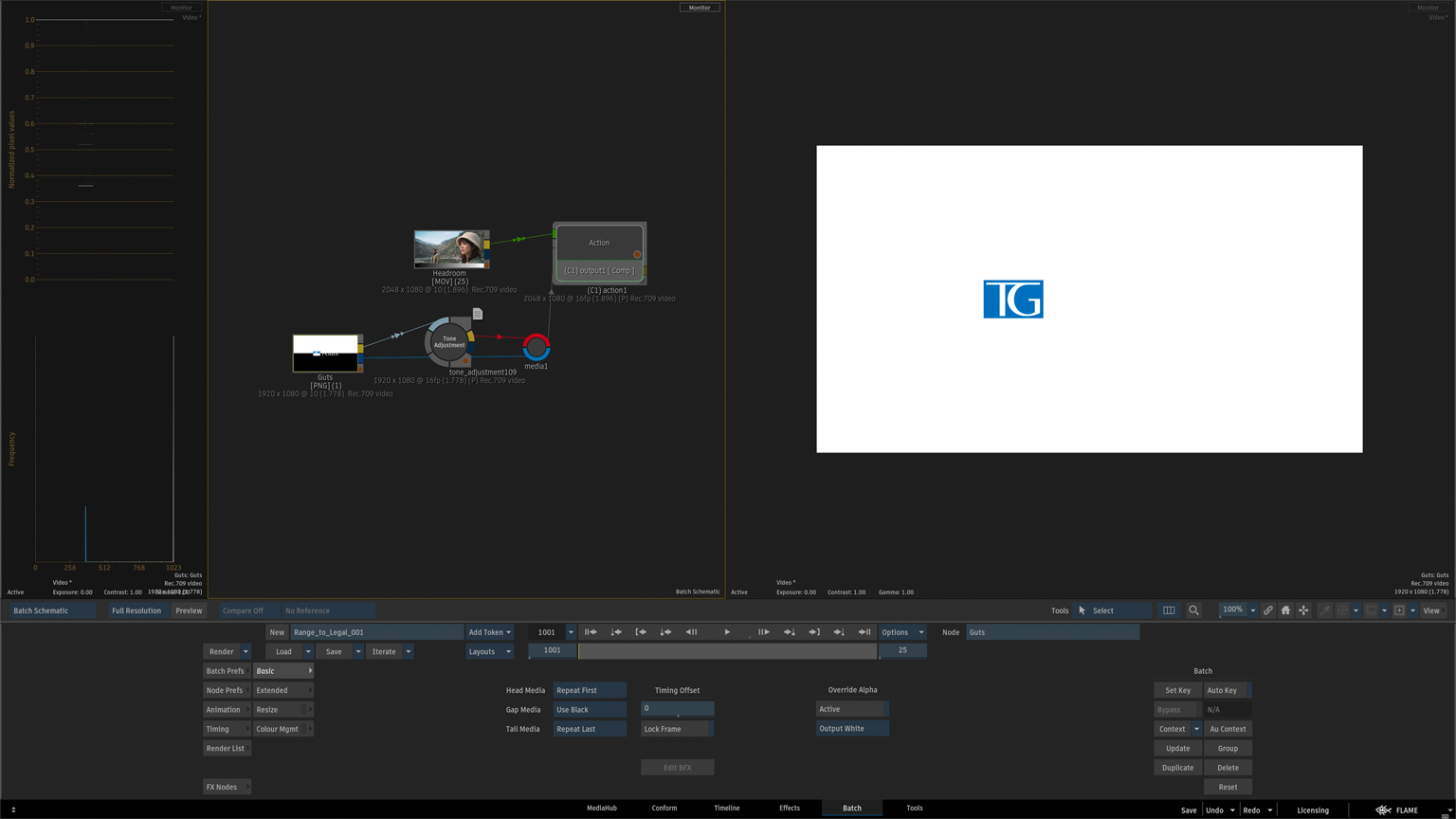This screenshot has height=819, width=1456.
Task: Click the 100% zoom value field
Action: tap(1232, 610)
